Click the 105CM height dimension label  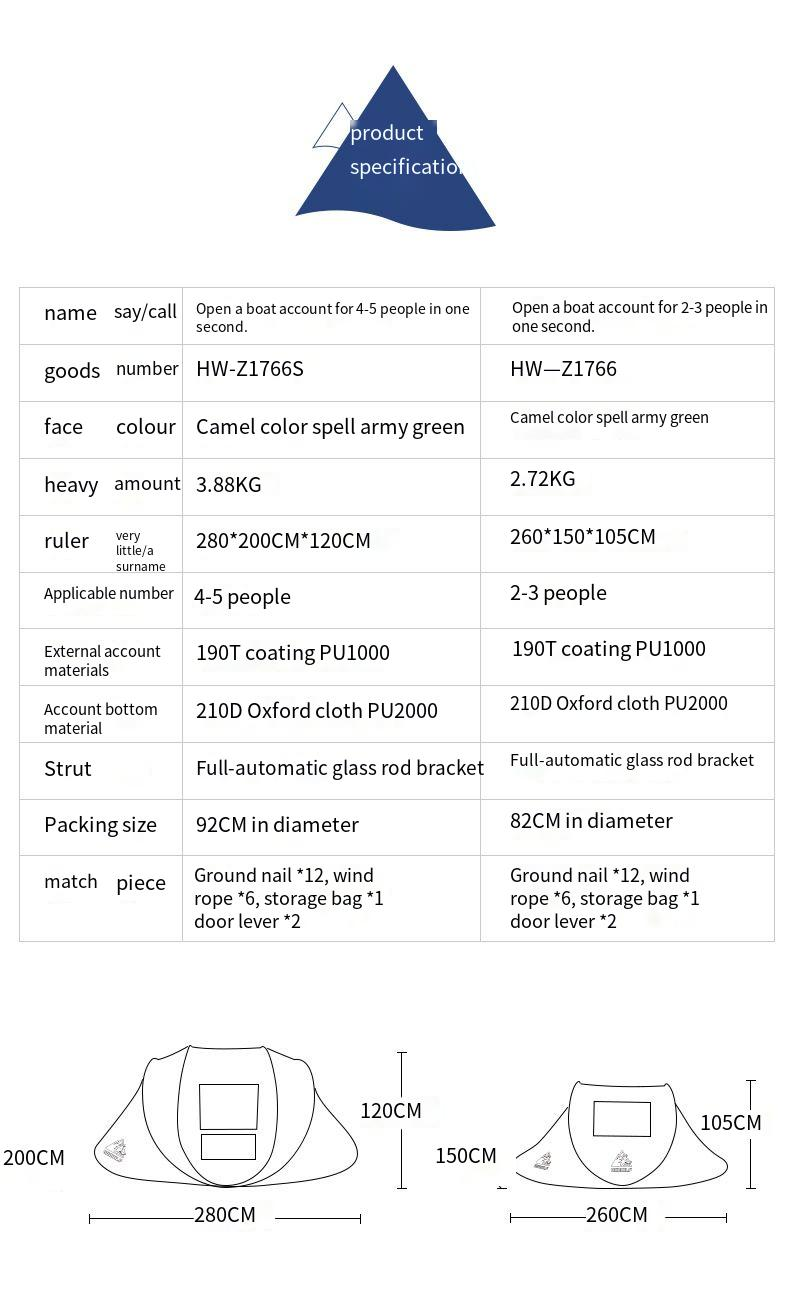(x=730, y=1123)
